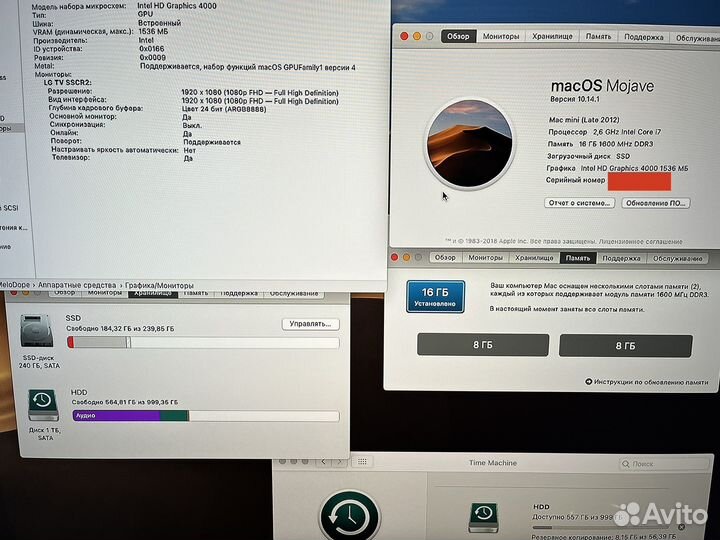Click the magnifier icon in the Поиск field
720x540 pixels.
(625, 464)
